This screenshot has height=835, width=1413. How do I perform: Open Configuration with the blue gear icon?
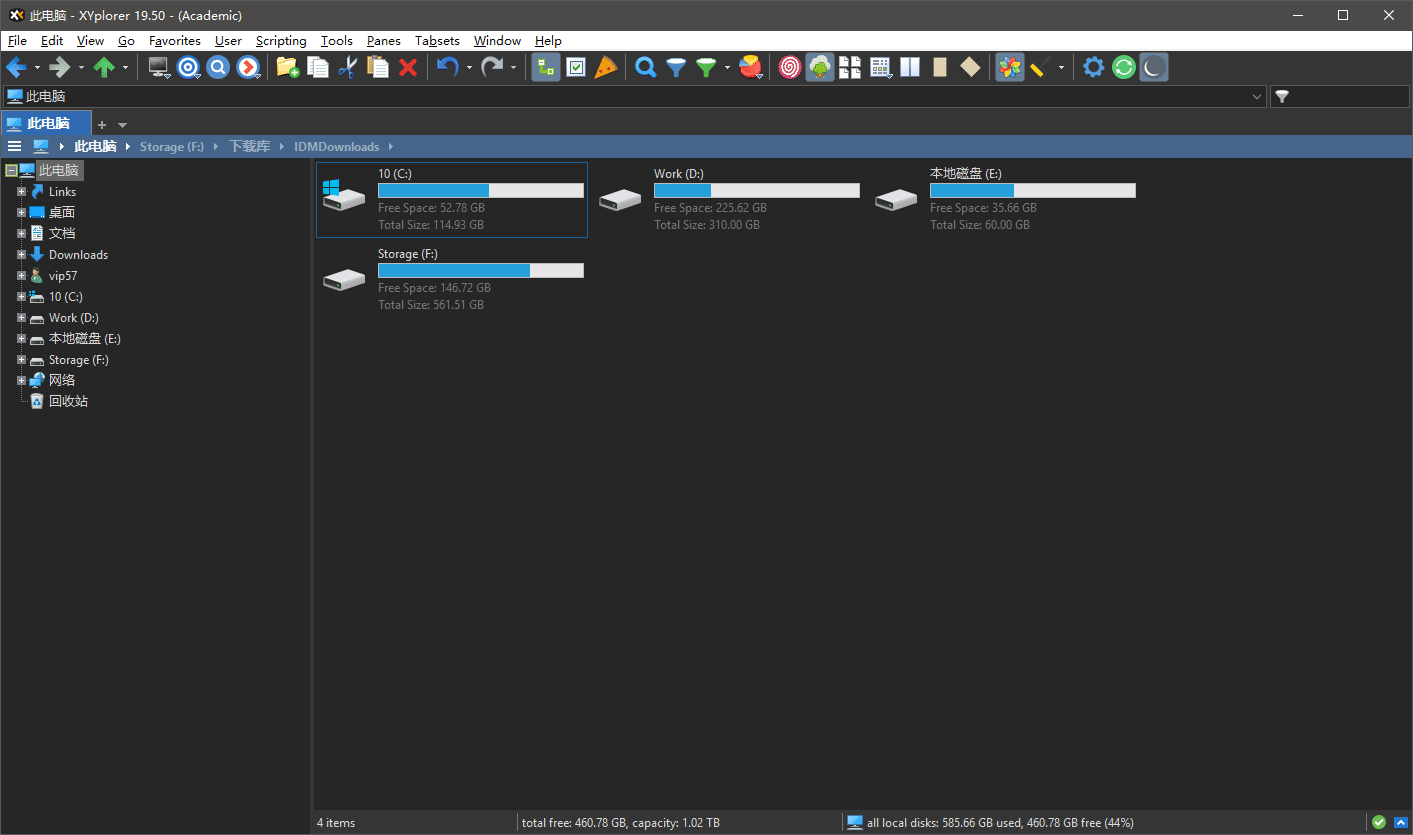(1094, 67)
